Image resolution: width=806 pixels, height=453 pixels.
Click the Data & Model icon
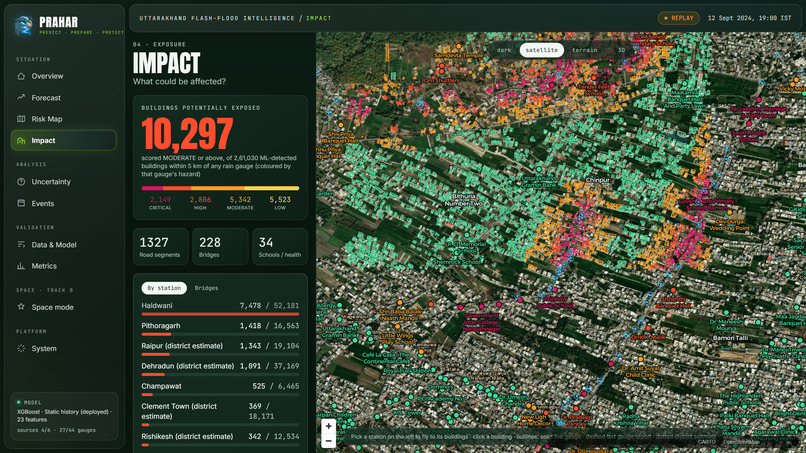point(21,245)
